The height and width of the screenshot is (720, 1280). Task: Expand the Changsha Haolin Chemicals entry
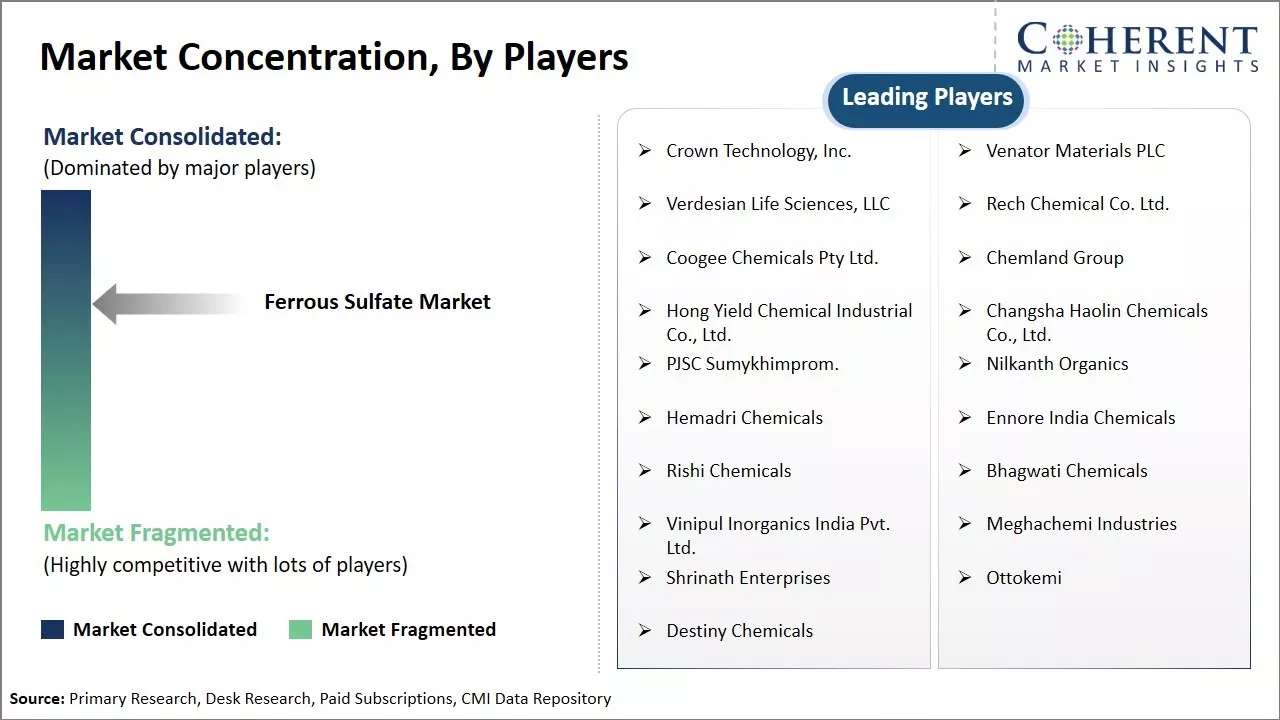[x=1096, y=322]
